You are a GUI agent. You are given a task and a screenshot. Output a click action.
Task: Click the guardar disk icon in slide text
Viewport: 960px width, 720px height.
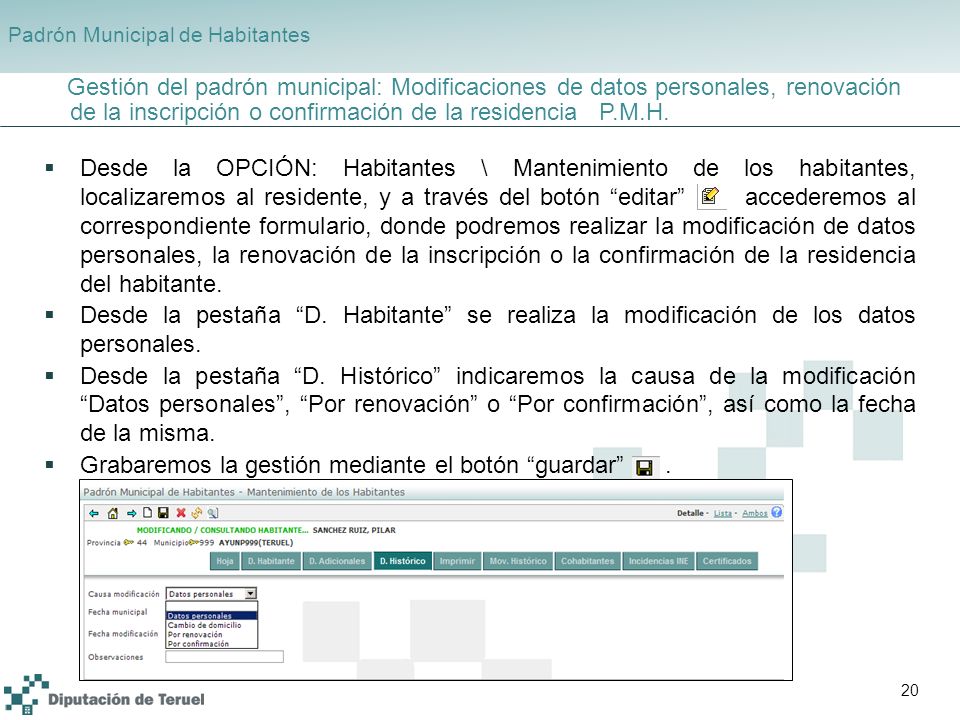[x=645, y=468]
